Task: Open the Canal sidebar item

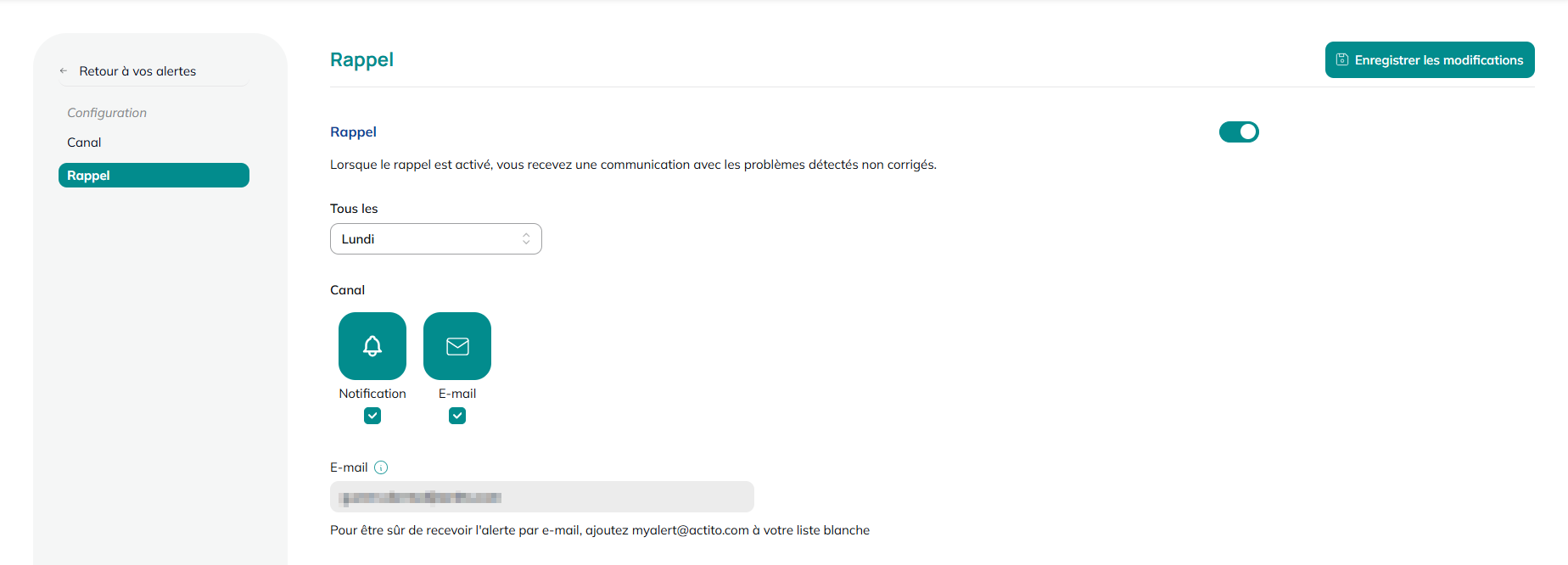Action: [84, 143]
